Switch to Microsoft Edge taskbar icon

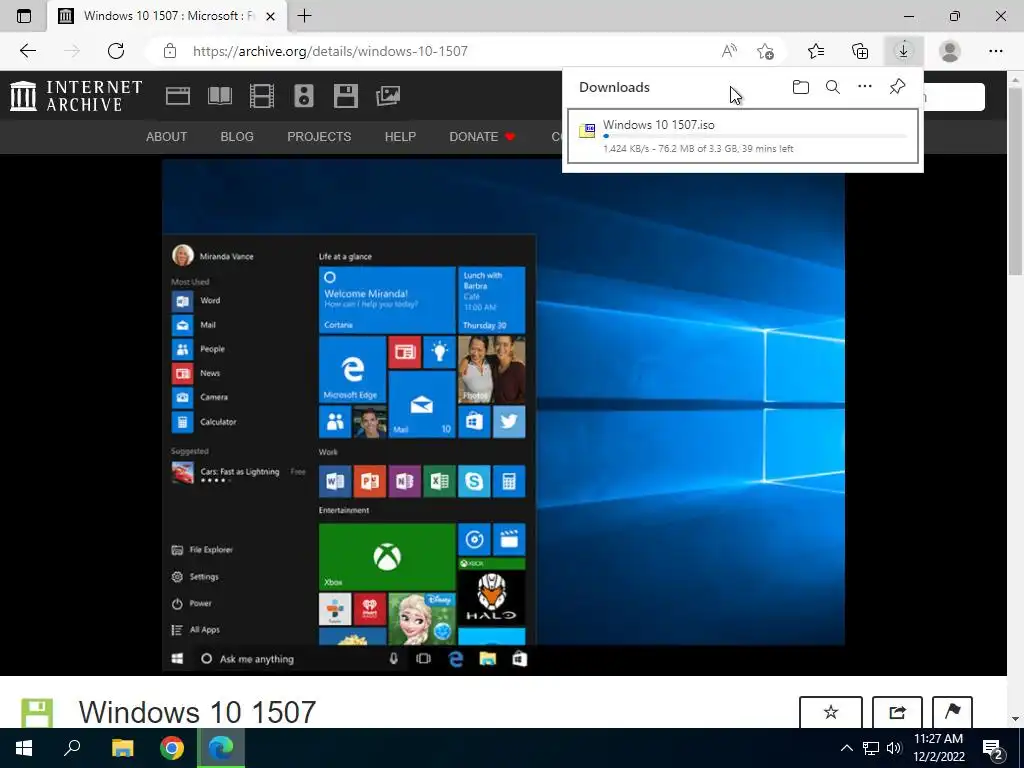click(221, 748)
